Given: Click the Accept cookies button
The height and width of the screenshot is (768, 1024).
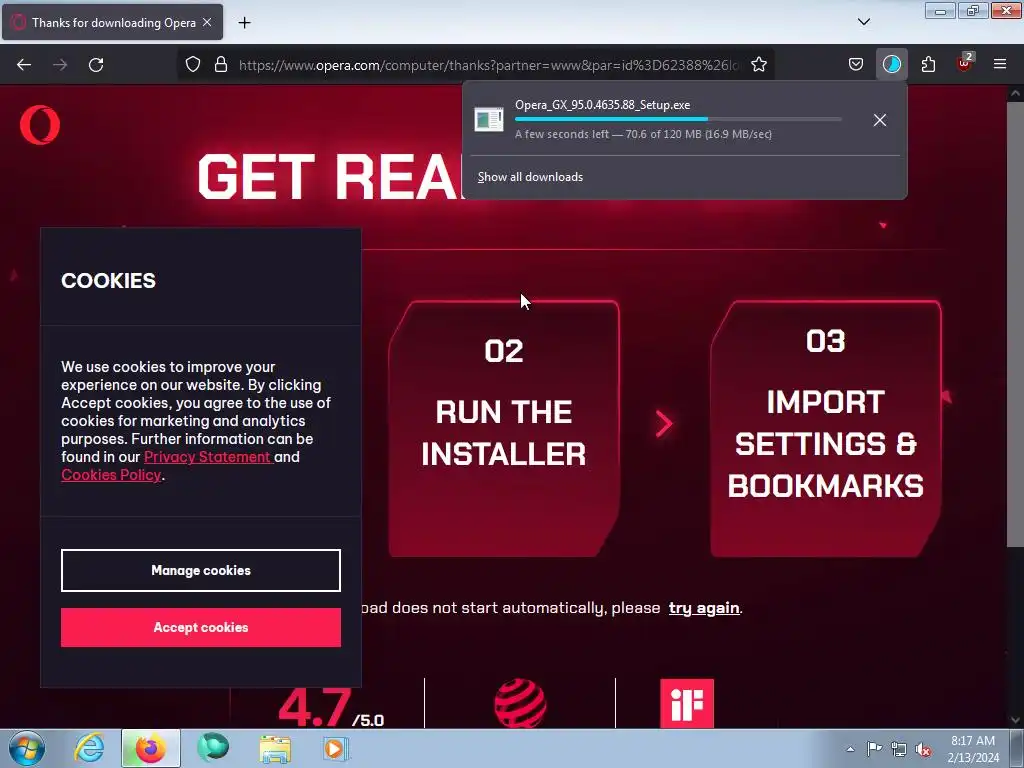Looking at the screenshot, I should coord(200,628).
